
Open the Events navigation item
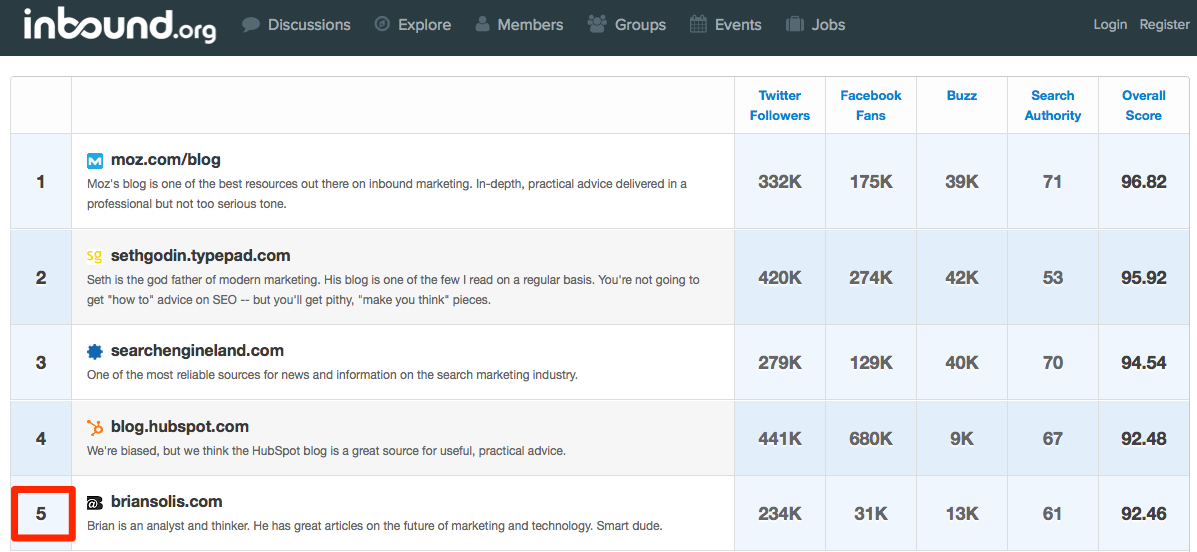pos(738,25)
